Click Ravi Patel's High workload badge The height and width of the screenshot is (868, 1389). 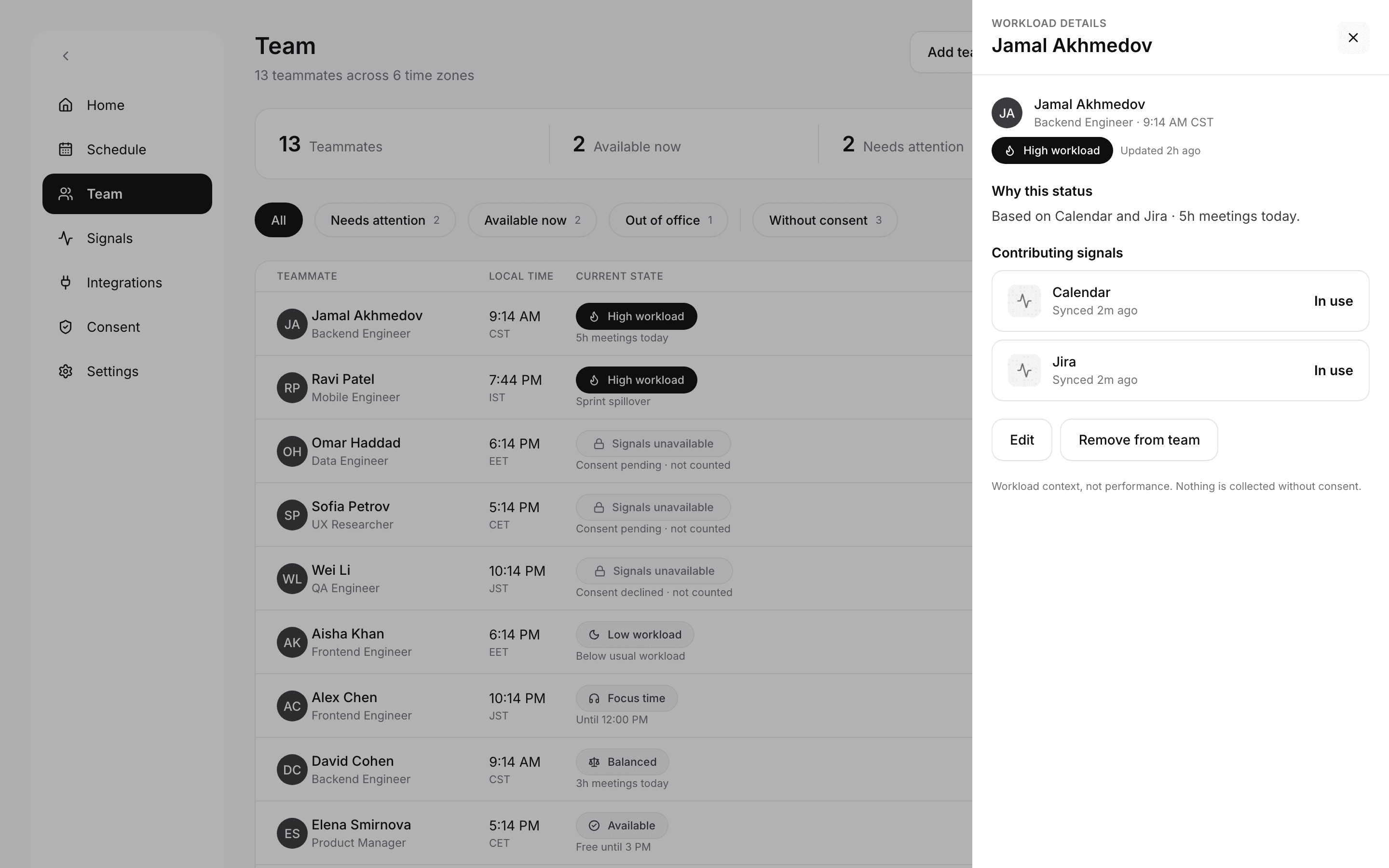[x=636, y=380]
